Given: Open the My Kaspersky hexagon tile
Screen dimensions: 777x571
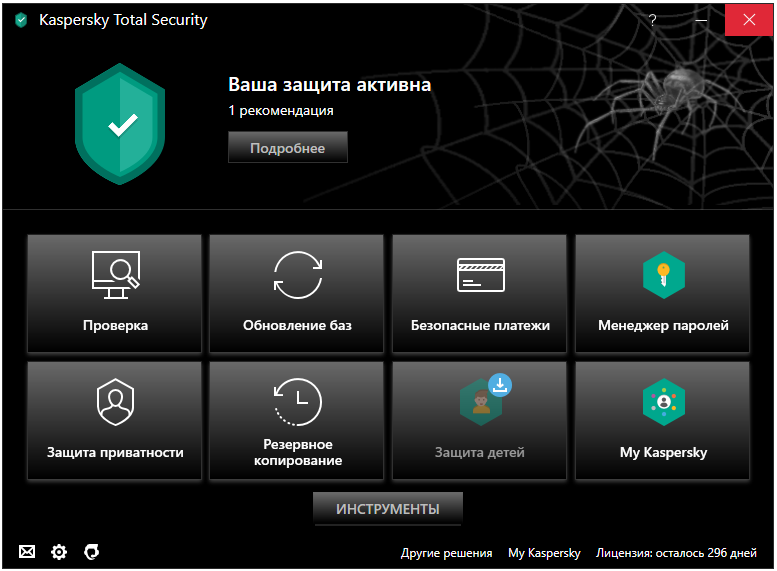Looking at the screenshot, I should 662,420.
